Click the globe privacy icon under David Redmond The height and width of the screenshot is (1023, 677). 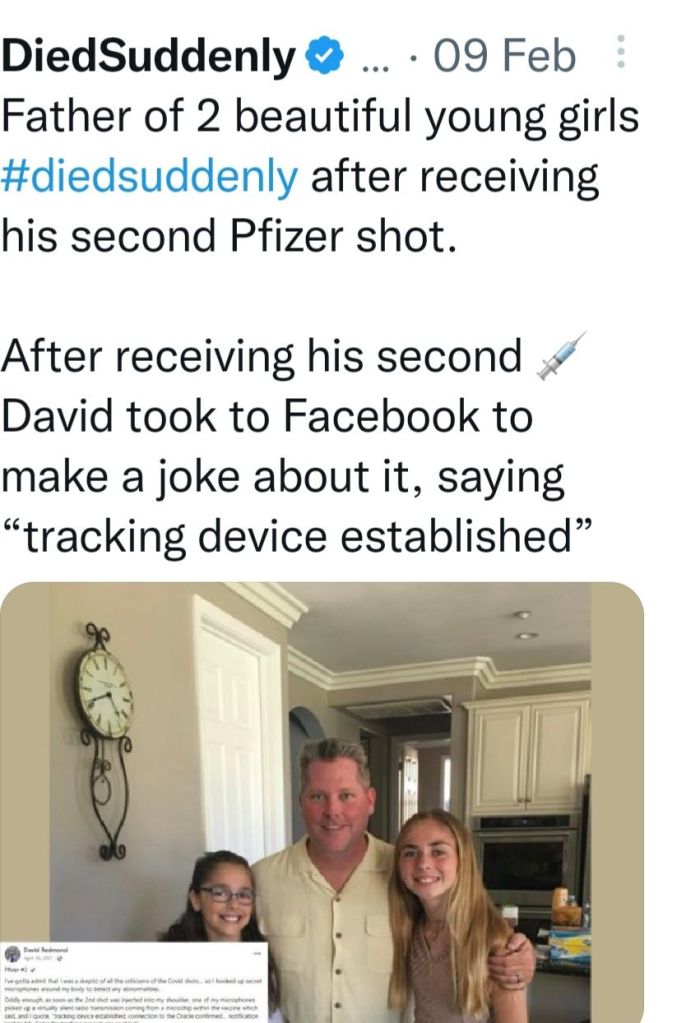click(x=61, y=957)
